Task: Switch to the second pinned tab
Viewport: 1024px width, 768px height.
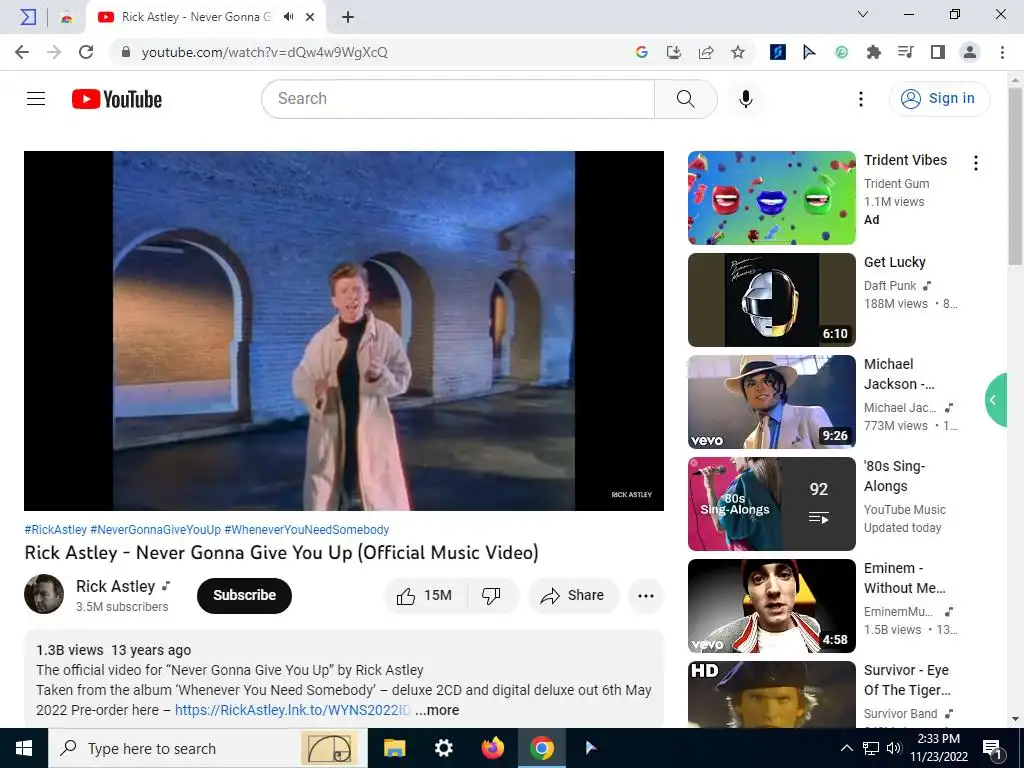Action: pos(67,17)
